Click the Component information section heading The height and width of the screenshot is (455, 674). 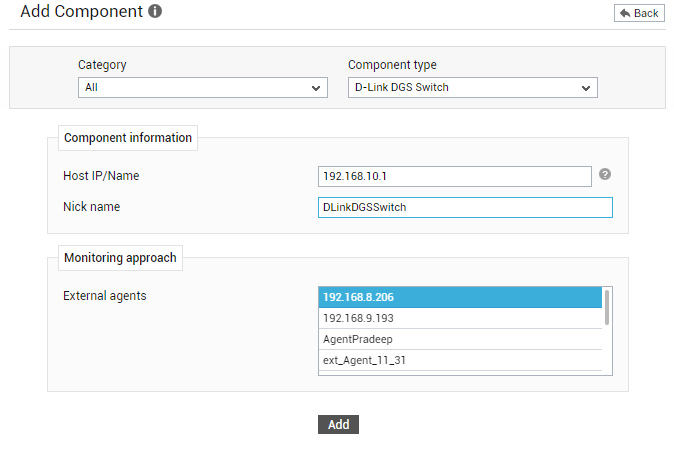point(128,138)
